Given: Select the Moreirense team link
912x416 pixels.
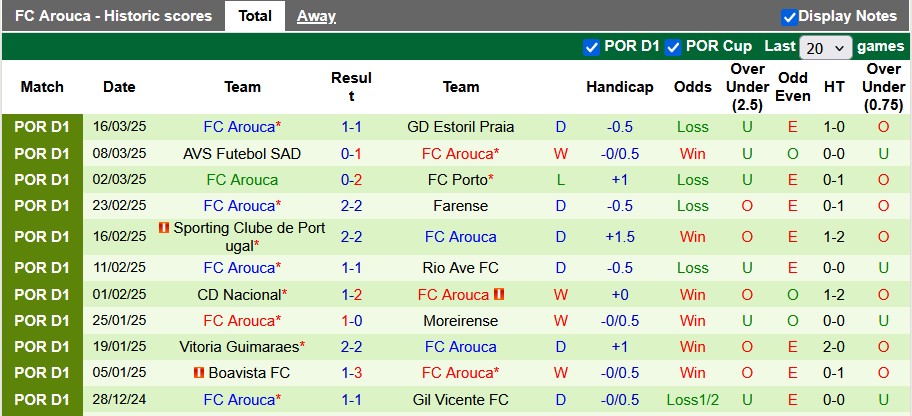Looking at the screenshot, I should pos(461,321).
